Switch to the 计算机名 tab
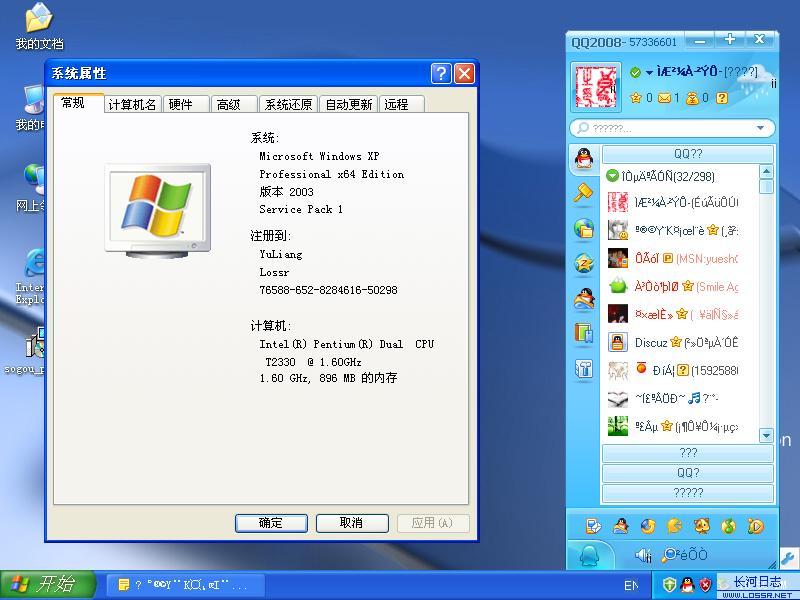 point(132,104)
